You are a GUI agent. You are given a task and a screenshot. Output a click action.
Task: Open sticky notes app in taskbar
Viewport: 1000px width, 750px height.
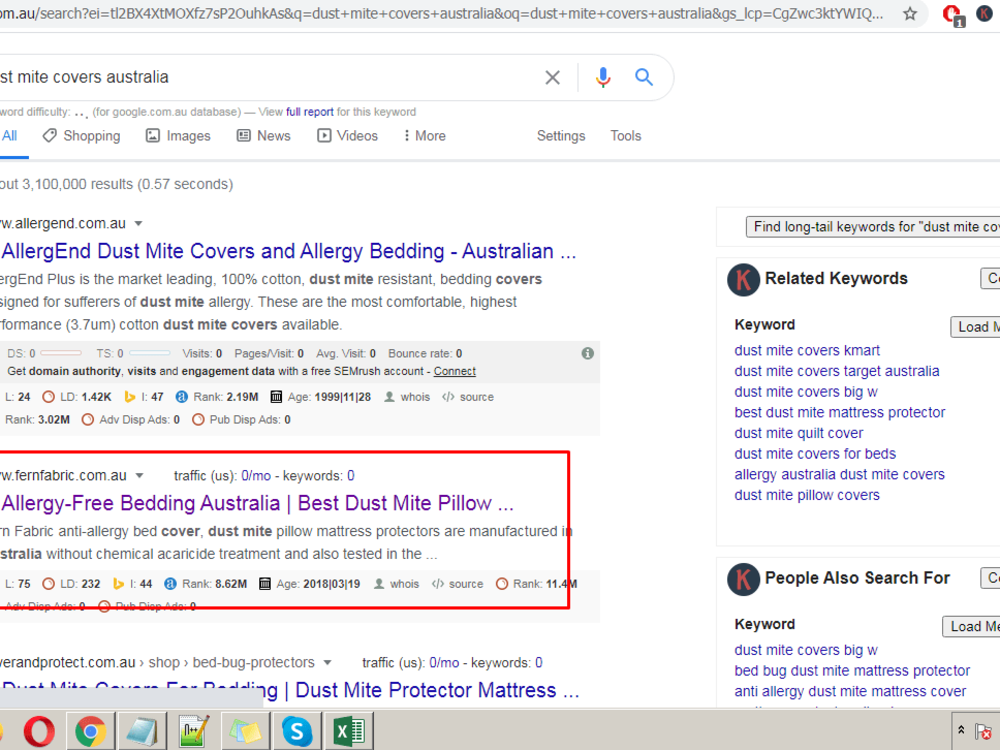click(246, 731)
